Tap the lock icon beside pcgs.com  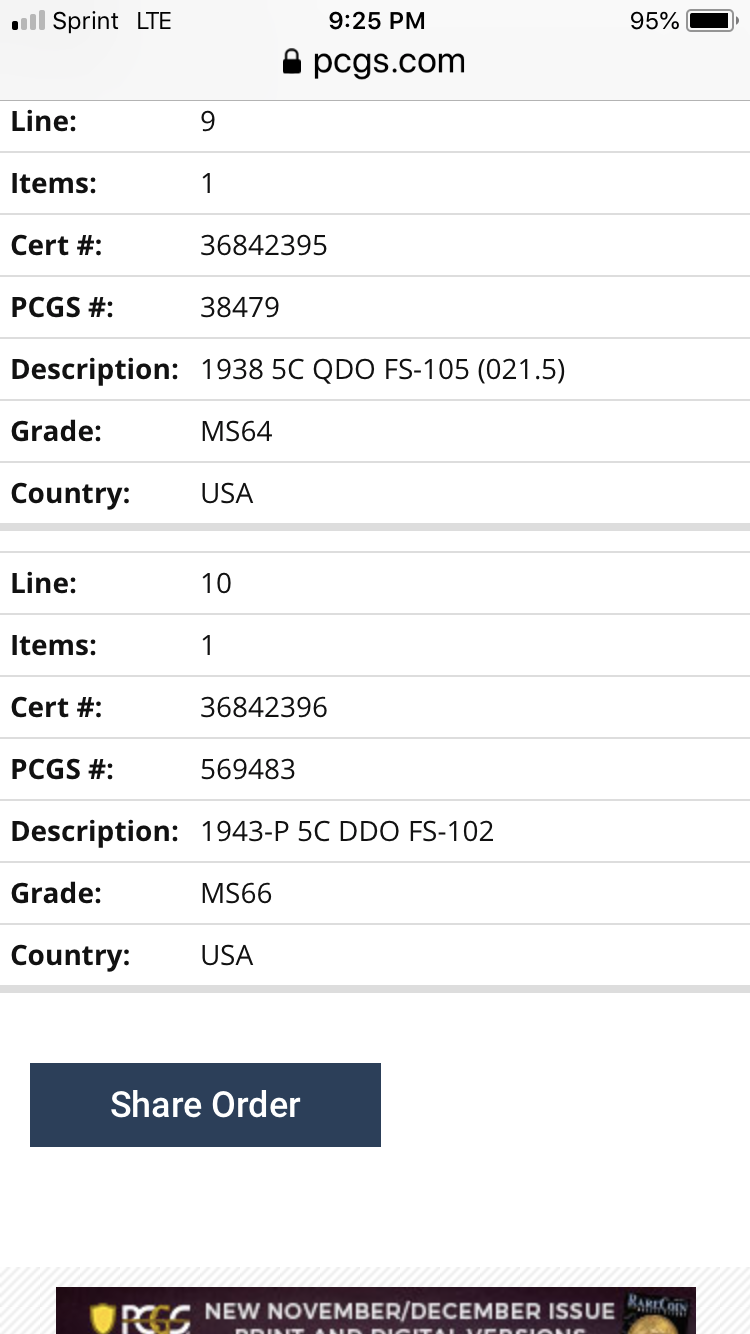(291, 63)
